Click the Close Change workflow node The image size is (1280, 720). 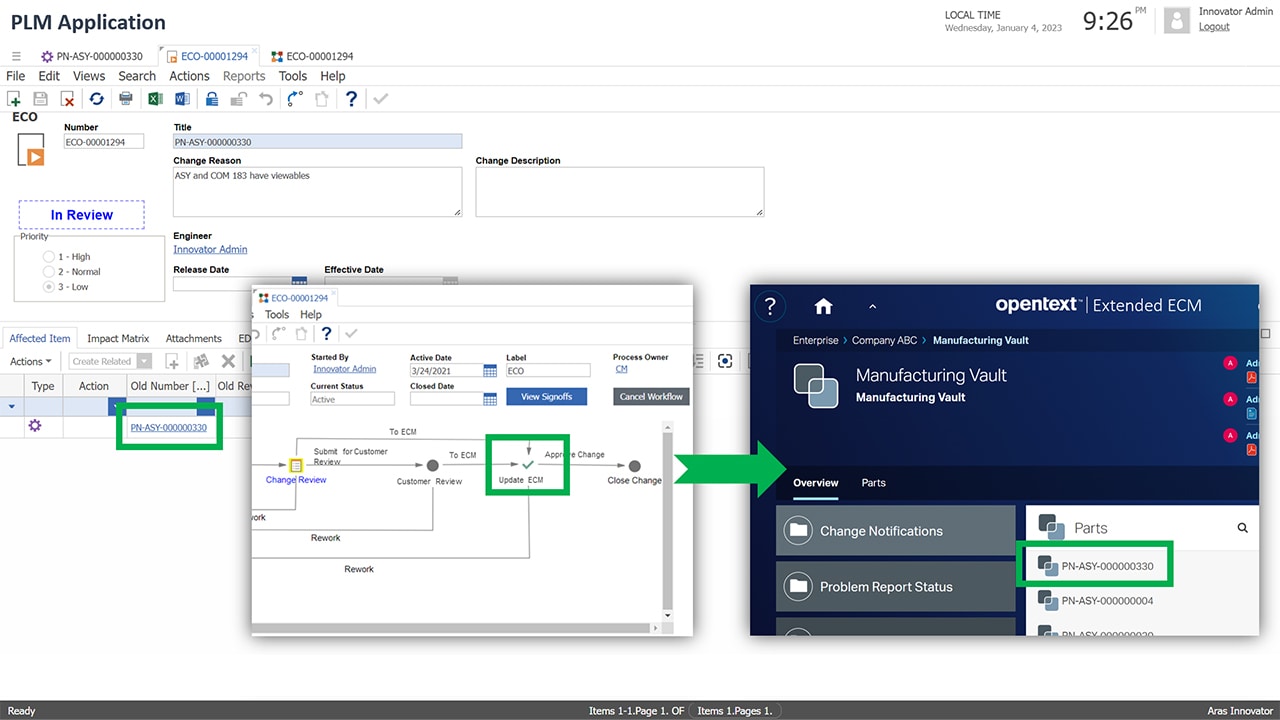pos(634,466)
